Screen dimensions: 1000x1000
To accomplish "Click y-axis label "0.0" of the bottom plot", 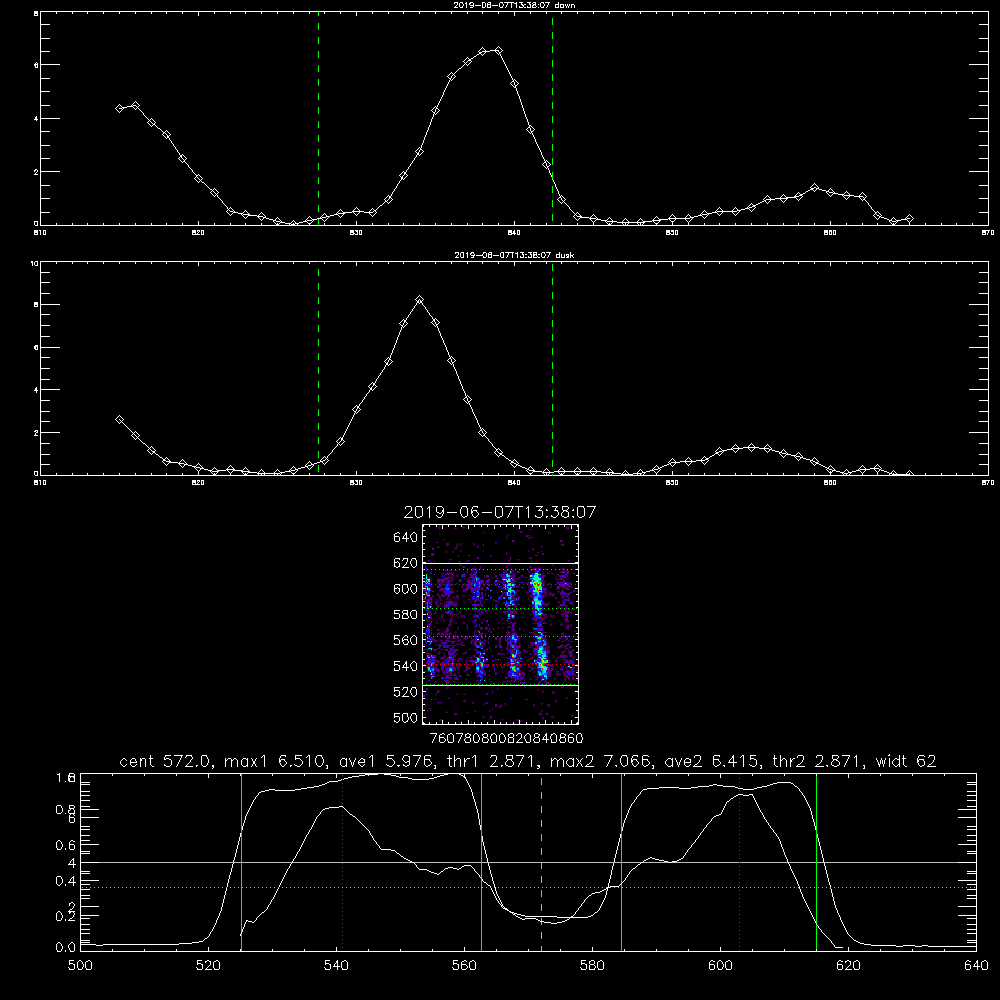I will [x=66, y=947].
